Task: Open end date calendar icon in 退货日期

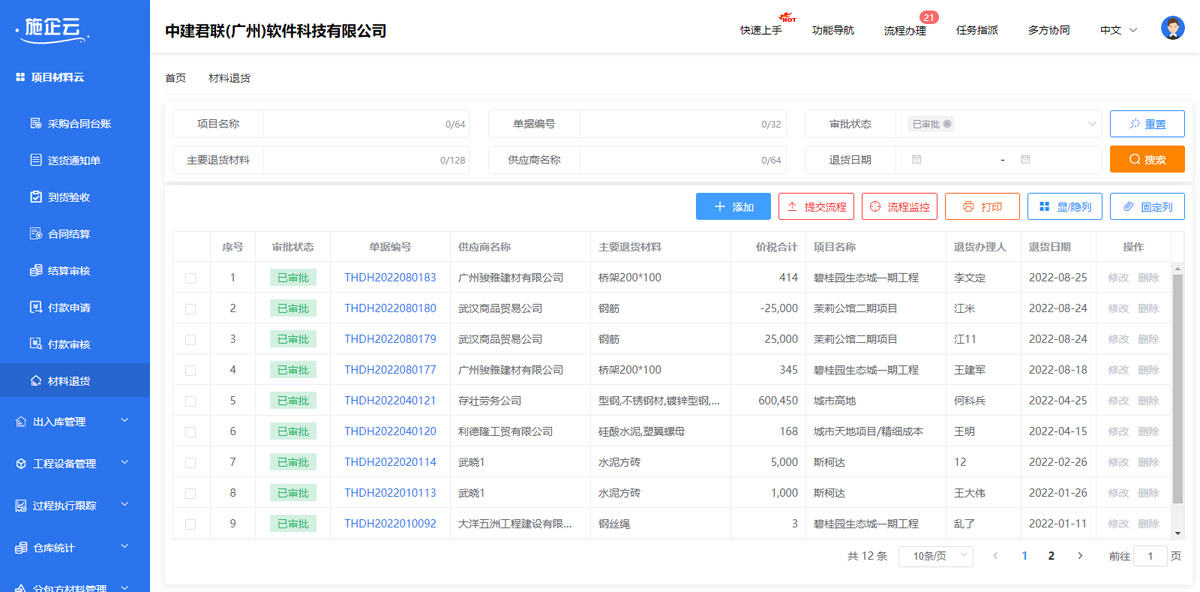Action: (x=1026, y=160)
